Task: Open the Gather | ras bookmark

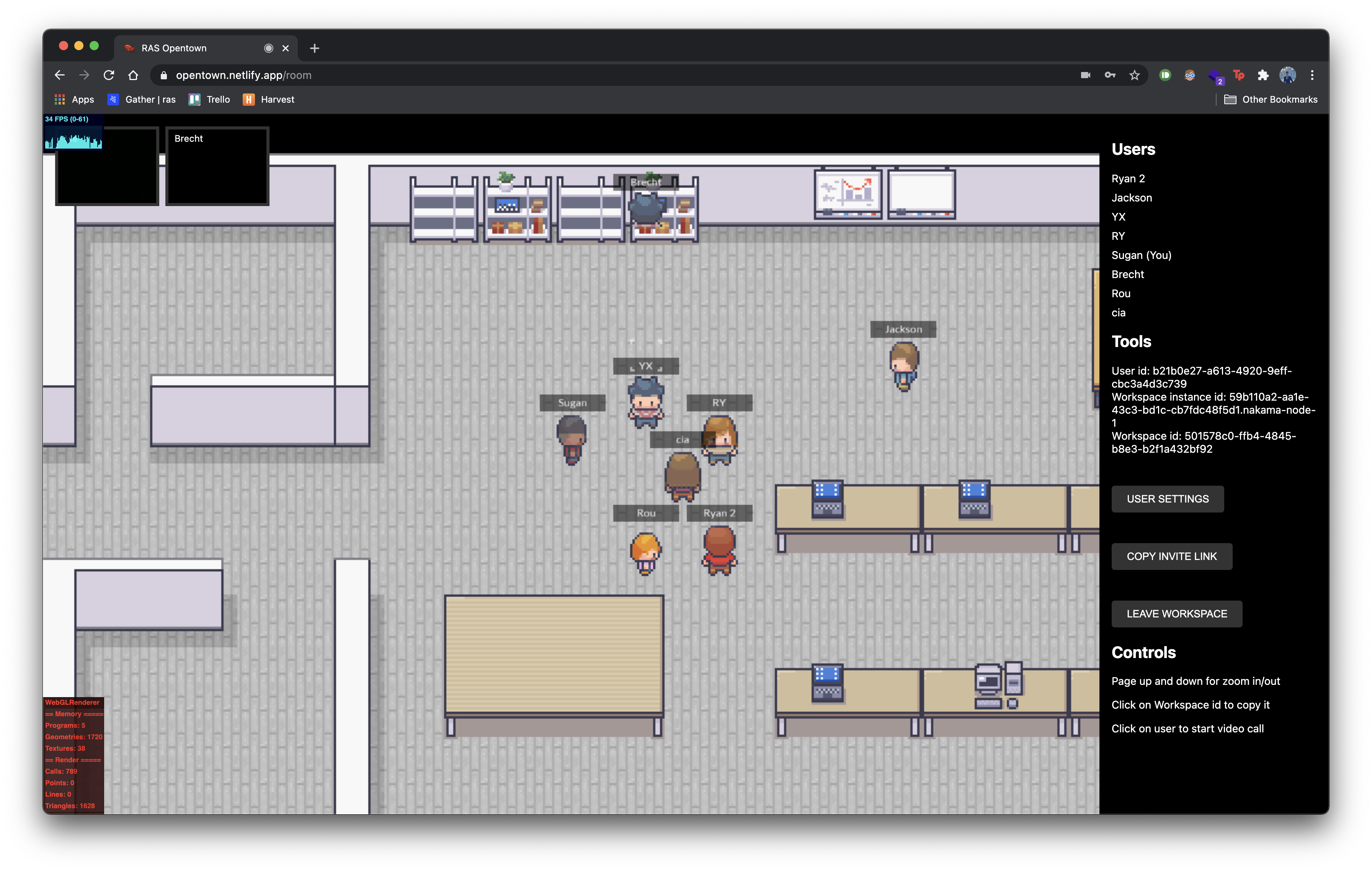Action: 142,100
